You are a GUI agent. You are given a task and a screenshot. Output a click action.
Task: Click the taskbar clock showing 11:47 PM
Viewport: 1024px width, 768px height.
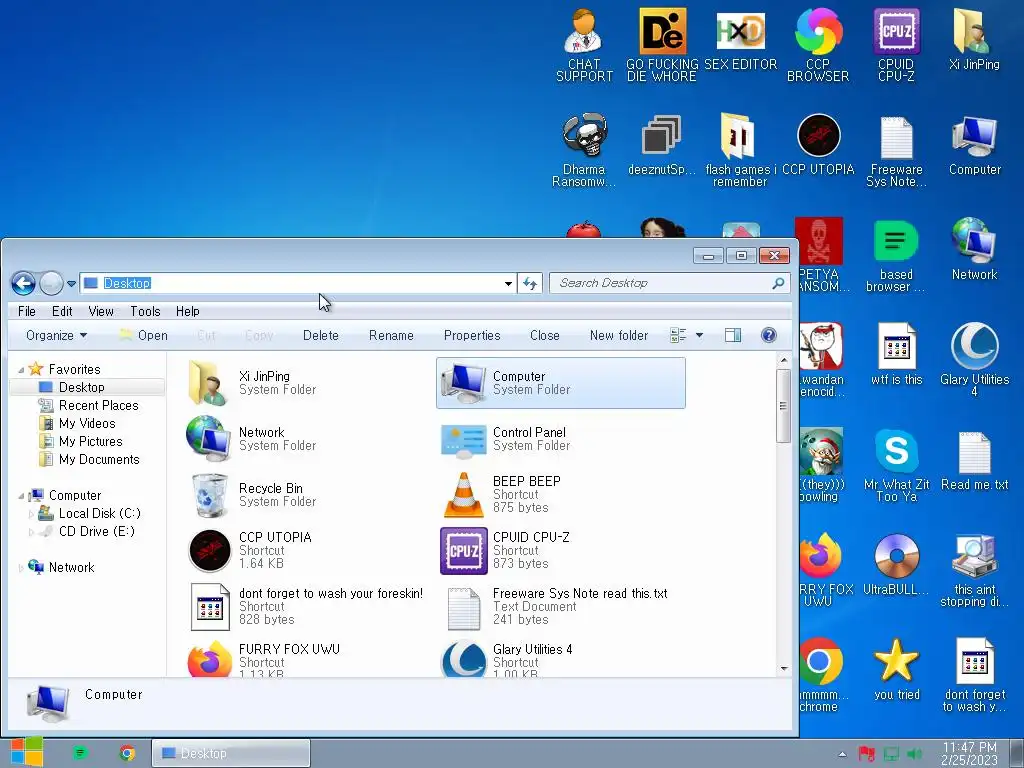tap(970, 754)
